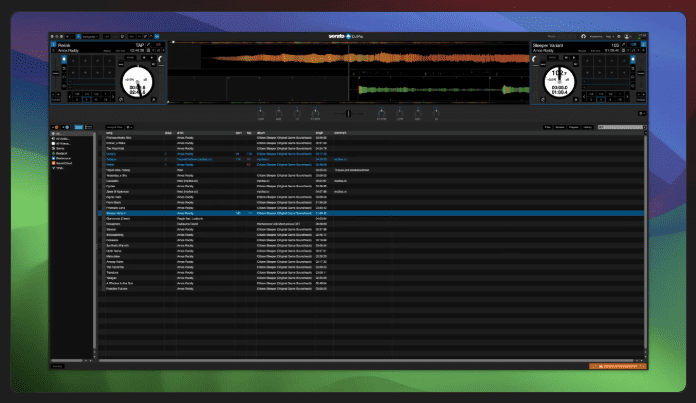Click the music note key icon on deck 2

tap(633, 51)
